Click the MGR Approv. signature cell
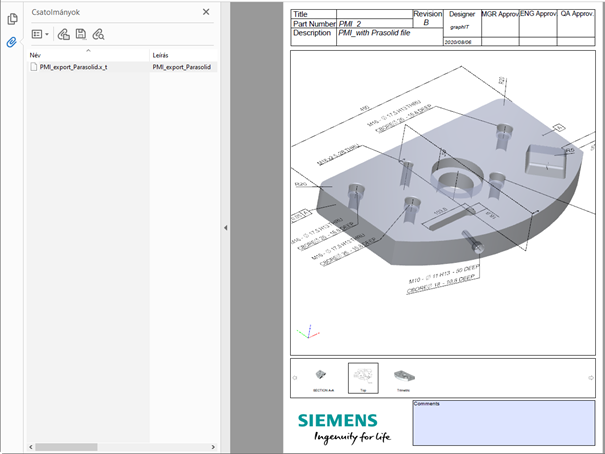Screen dimensions: 605x454 500,28
